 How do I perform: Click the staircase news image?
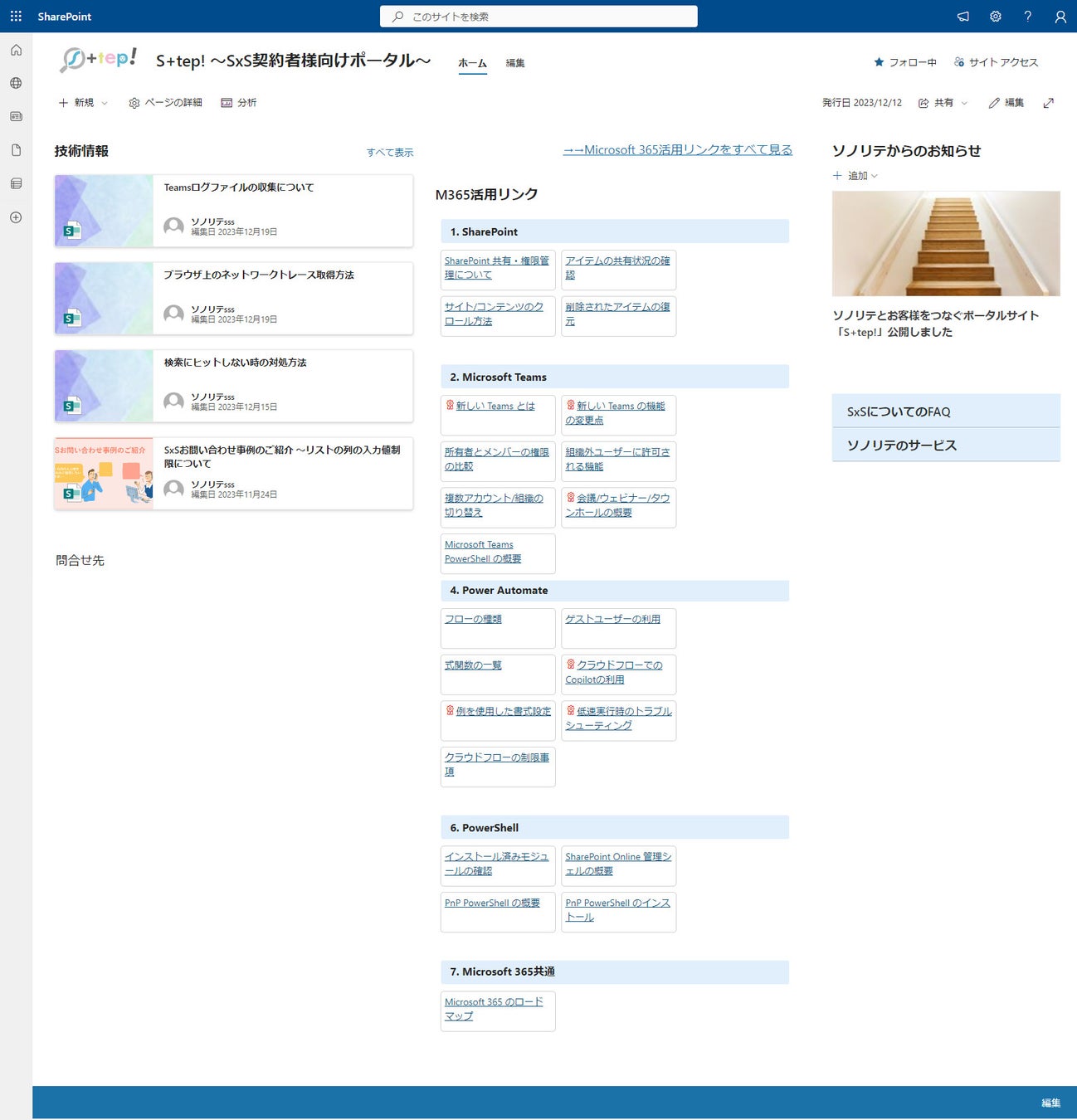(946, 244)
